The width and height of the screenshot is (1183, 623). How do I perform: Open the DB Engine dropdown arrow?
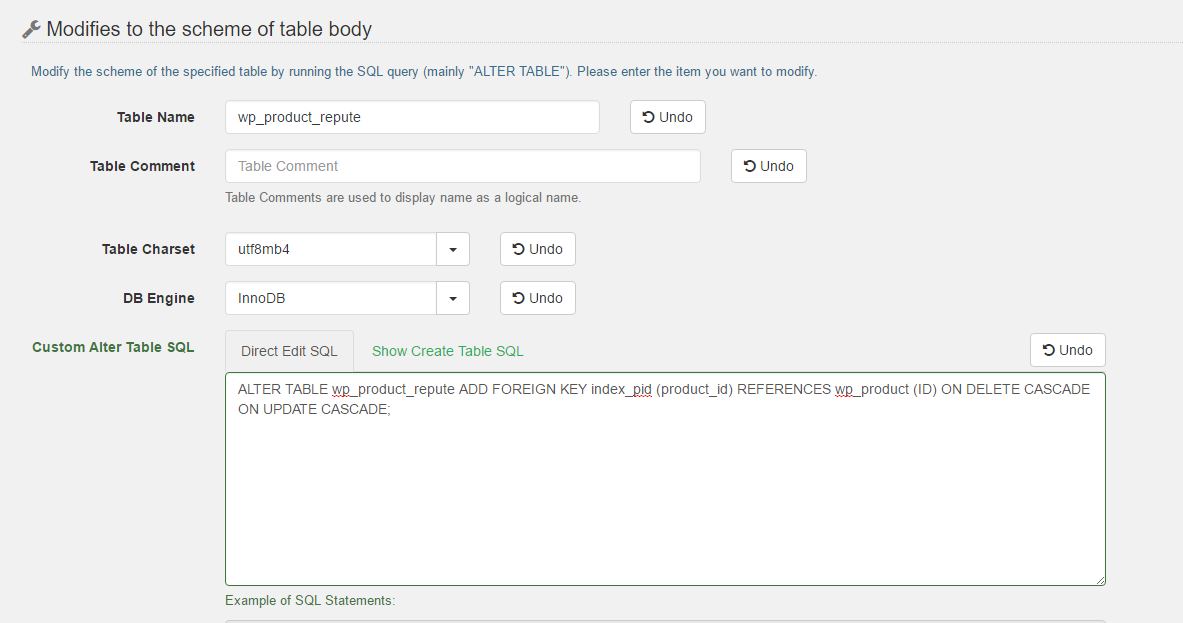[x=453, y=298]
